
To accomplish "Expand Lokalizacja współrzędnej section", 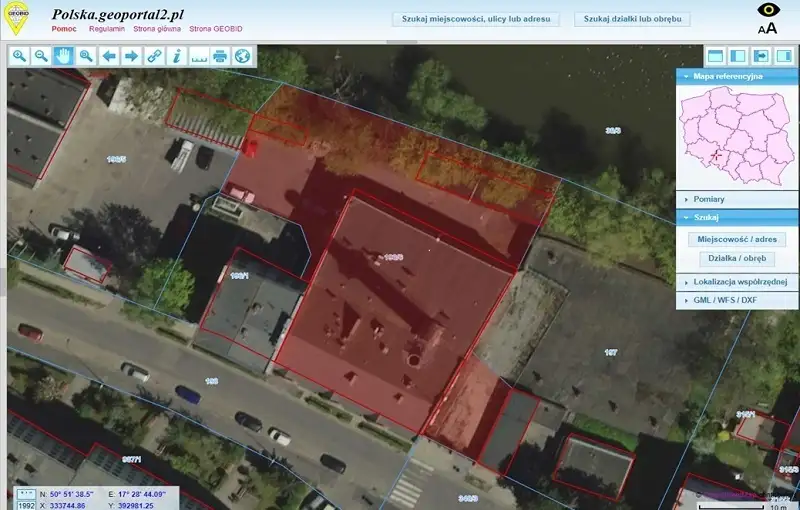I will click(736, 283).
